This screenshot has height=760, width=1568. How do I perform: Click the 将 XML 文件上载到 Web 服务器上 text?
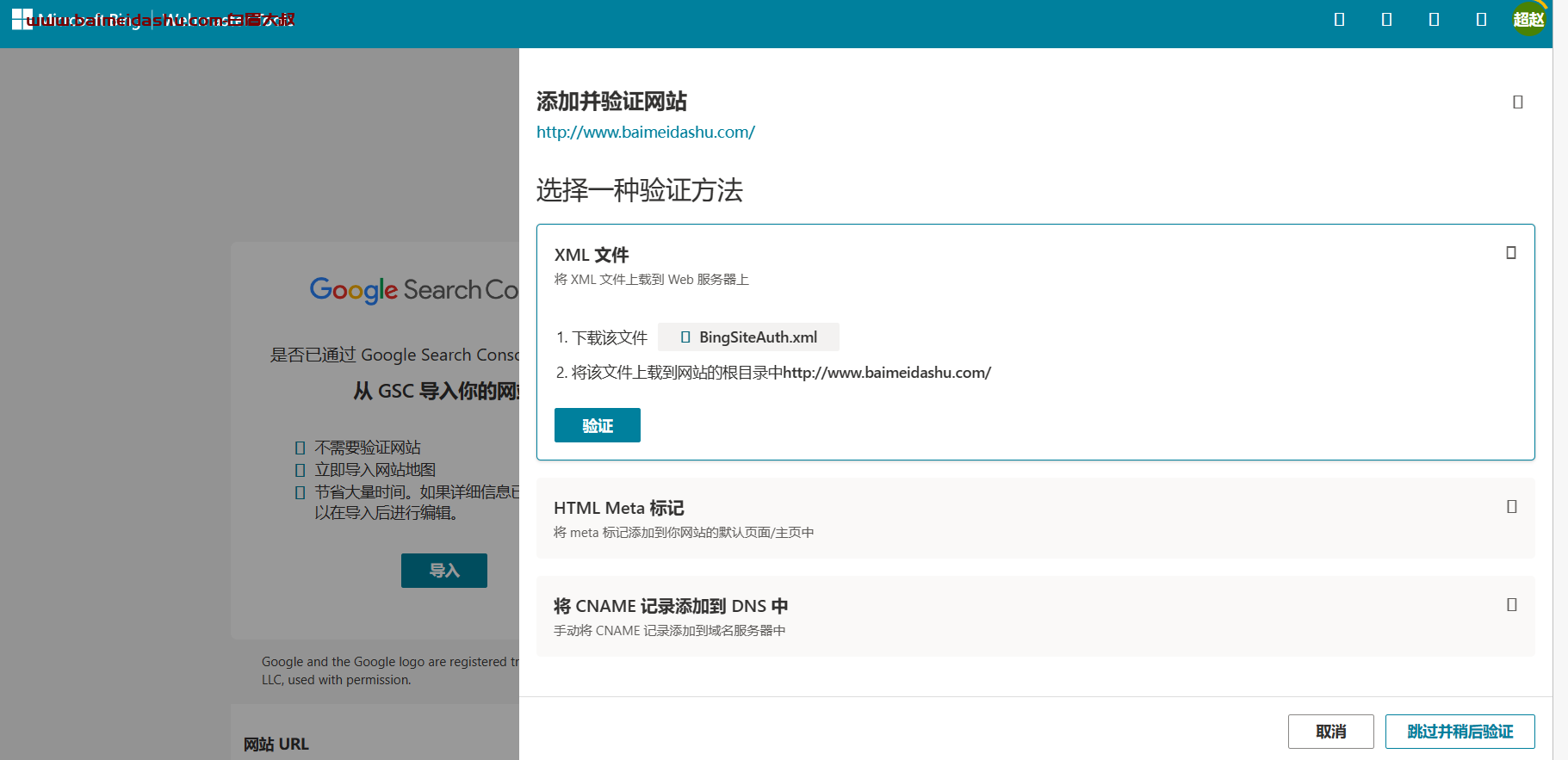[x=652, y=280]
